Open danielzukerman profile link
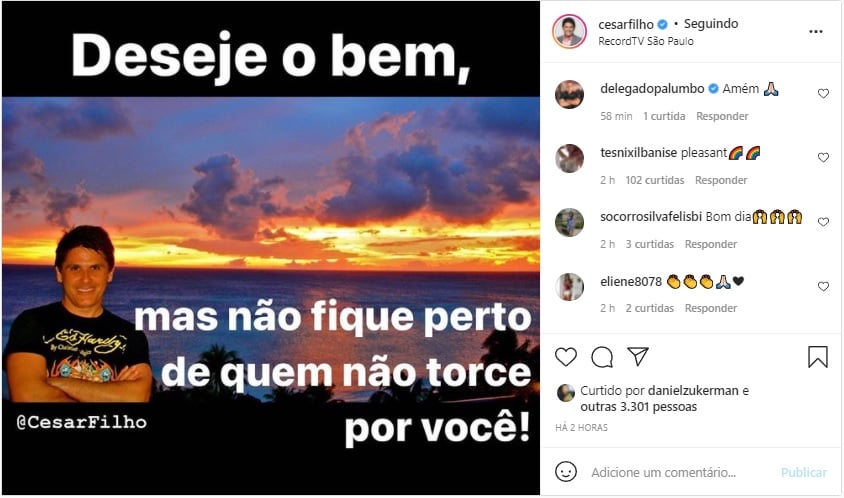Viewport: 844px width, 498px height. (693, 391)
